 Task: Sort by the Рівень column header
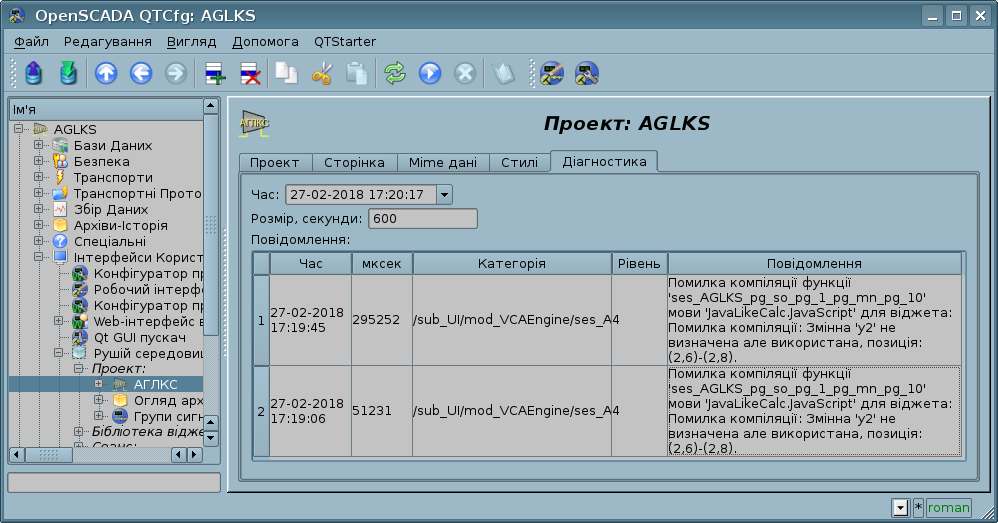639,263
